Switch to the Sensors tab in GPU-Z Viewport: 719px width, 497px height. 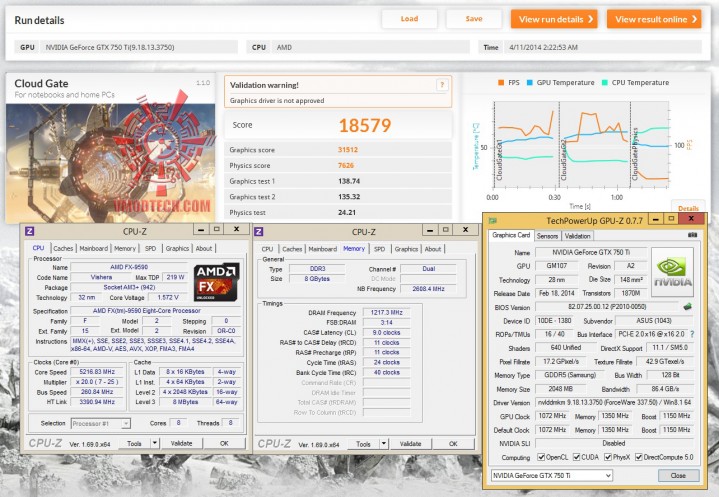(547, 236)
